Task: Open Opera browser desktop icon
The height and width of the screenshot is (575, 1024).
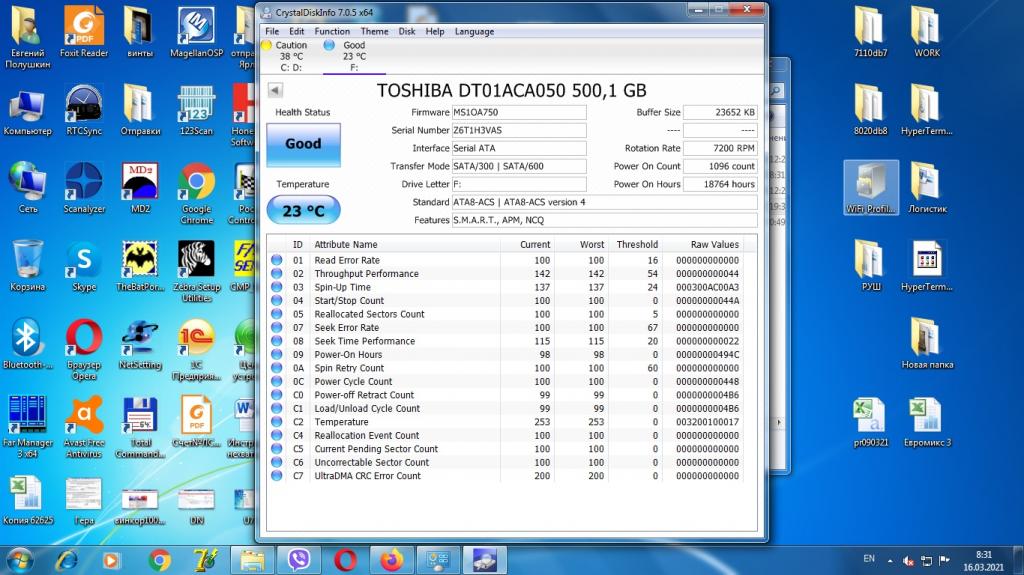Action: 84,349
